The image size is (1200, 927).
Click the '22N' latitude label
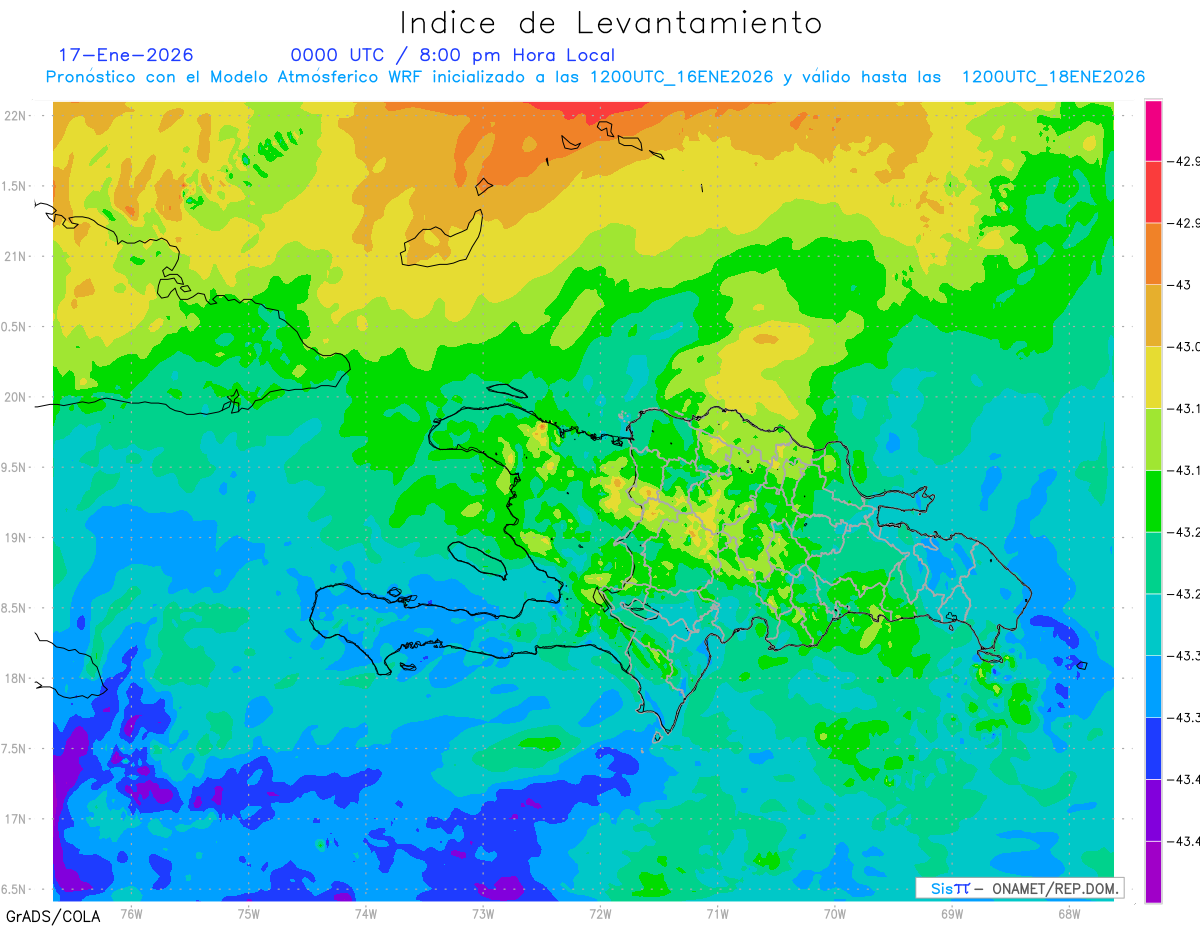[x=16, y=116]
